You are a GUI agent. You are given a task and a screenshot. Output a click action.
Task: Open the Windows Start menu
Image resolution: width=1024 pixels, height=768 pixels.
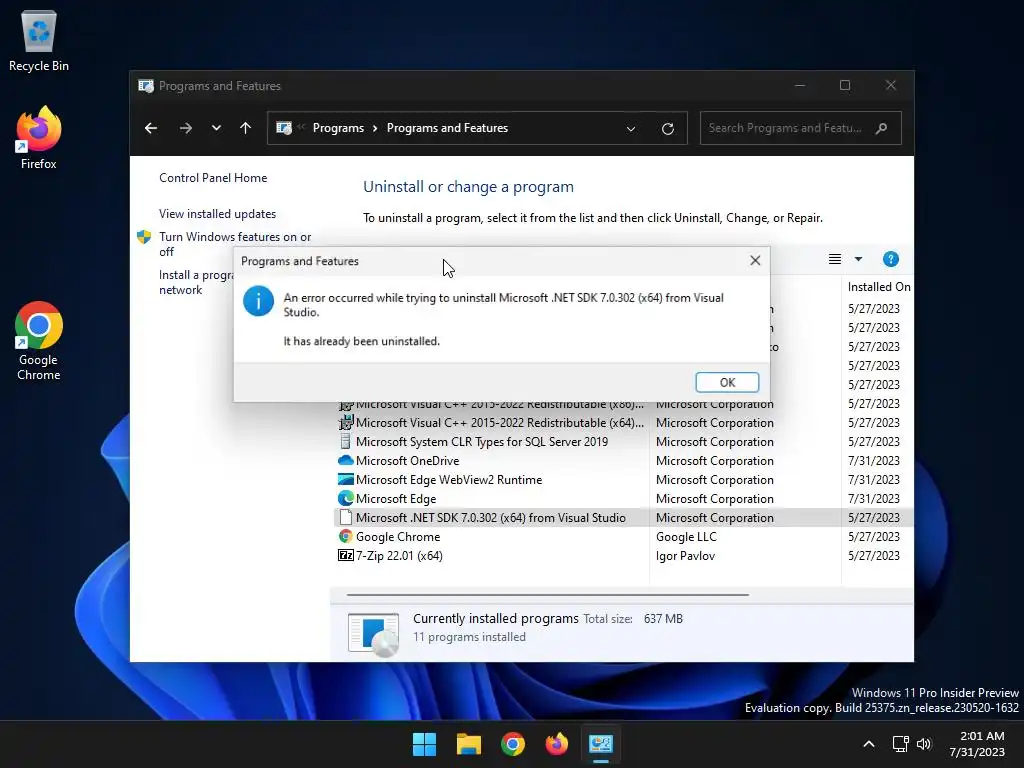click(424, 744)
